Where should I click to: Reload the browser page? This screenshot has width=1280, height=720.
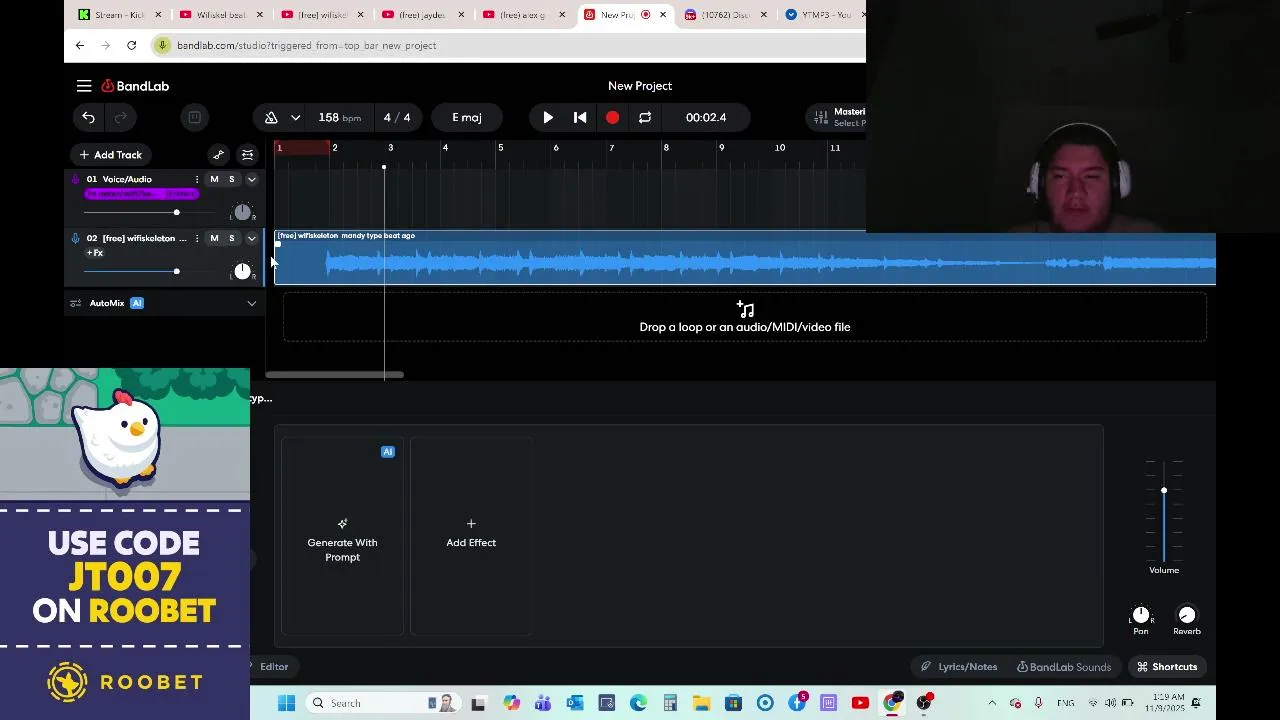point(131,45)
